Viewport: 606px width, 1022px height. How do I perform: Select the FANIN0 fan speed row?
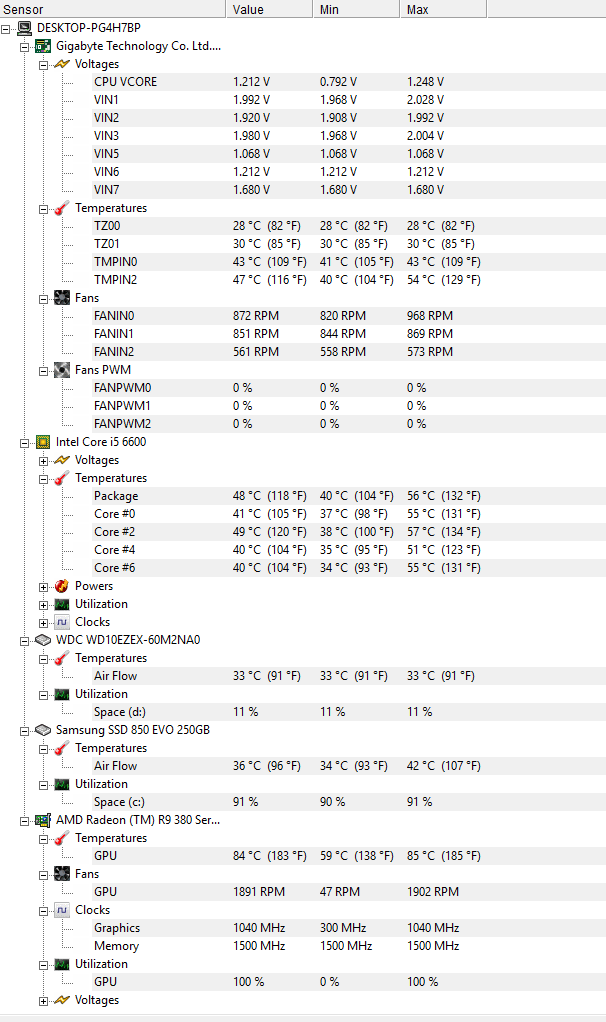pyautogui.click(x=114, y=316)
